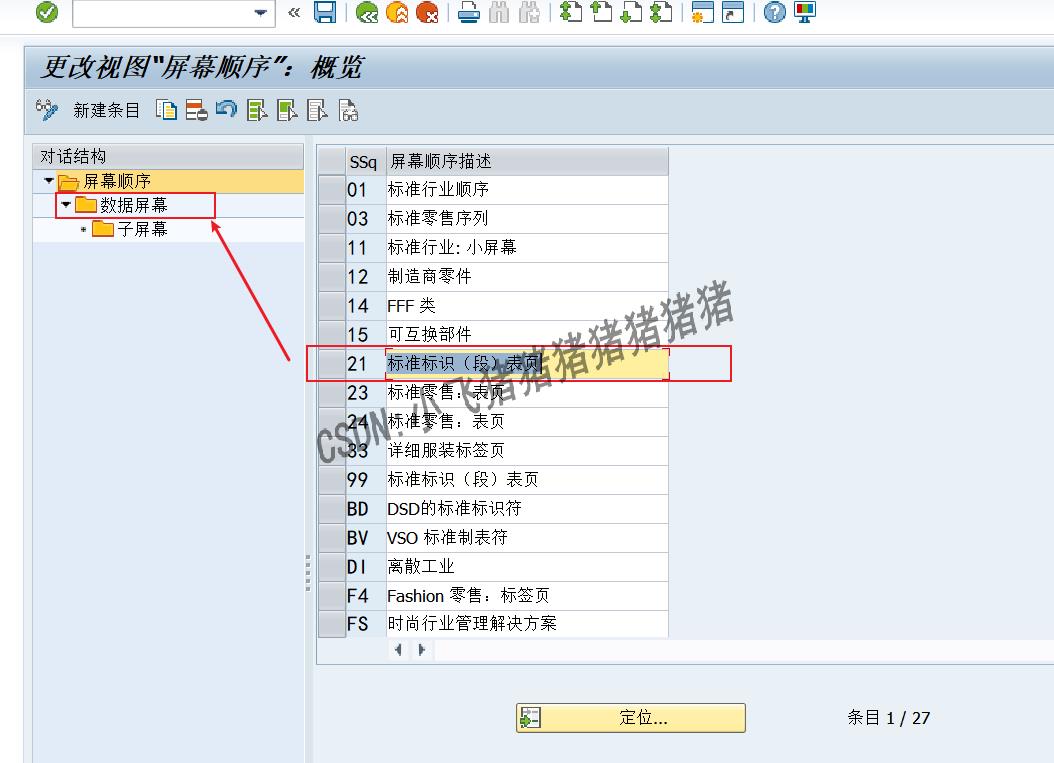
Task: Click the Back navigation icon
Action: pos(366,13)
